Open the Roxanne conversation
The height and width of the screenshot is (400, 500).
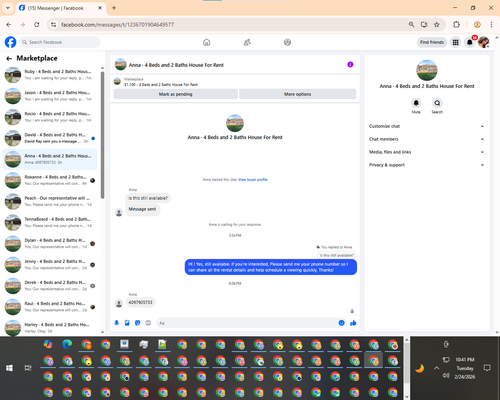[50, 180]
